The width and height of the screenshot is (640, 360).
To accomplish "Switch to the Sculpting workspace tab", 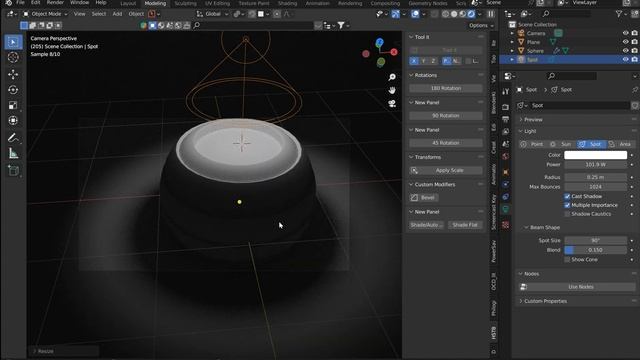I will pyautogui.click(x=185, y=3).
